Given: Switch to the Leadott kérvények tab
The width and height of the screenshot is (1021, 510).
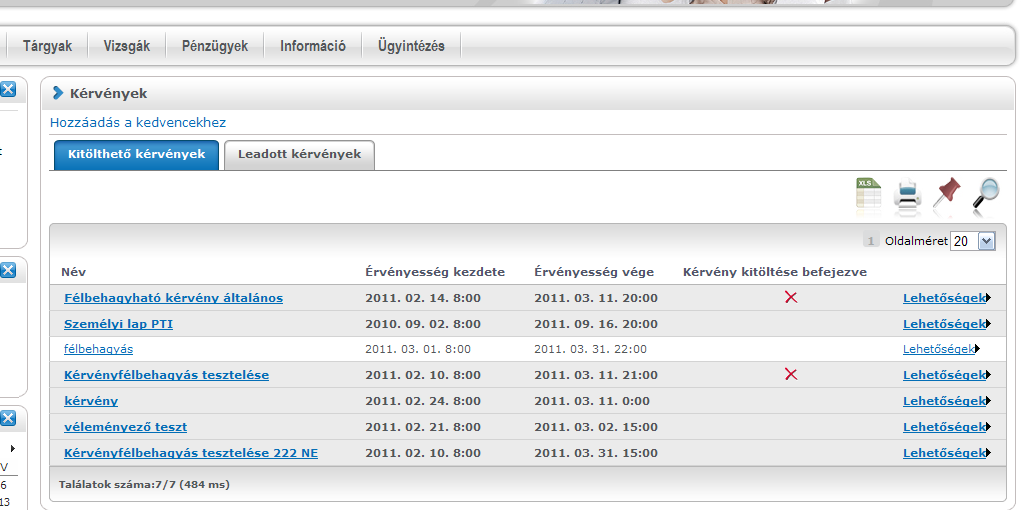Looking at the screenshot, I should (300, 155).
